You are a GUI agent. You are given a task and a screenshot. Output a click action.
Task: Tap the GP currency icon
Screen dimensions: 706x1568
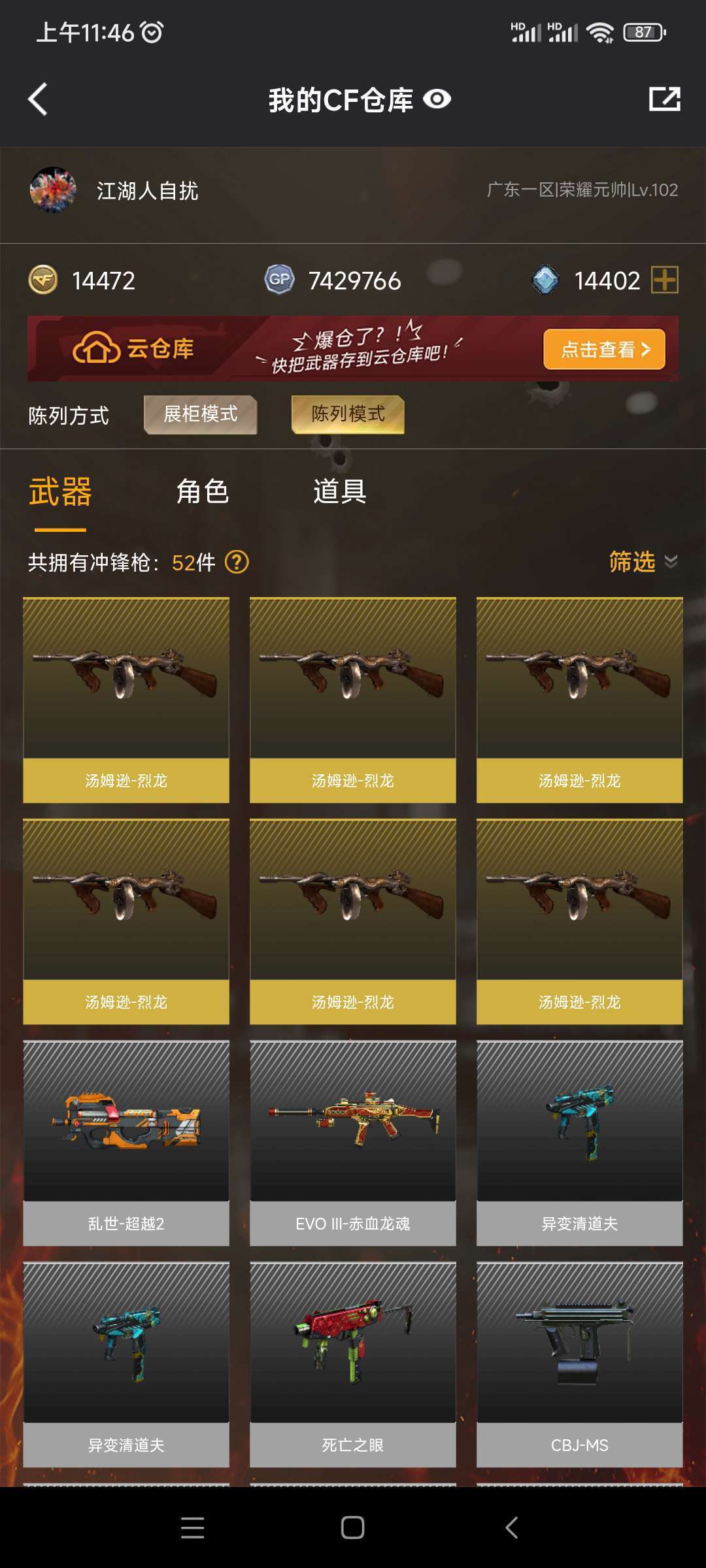click(279, 280)
